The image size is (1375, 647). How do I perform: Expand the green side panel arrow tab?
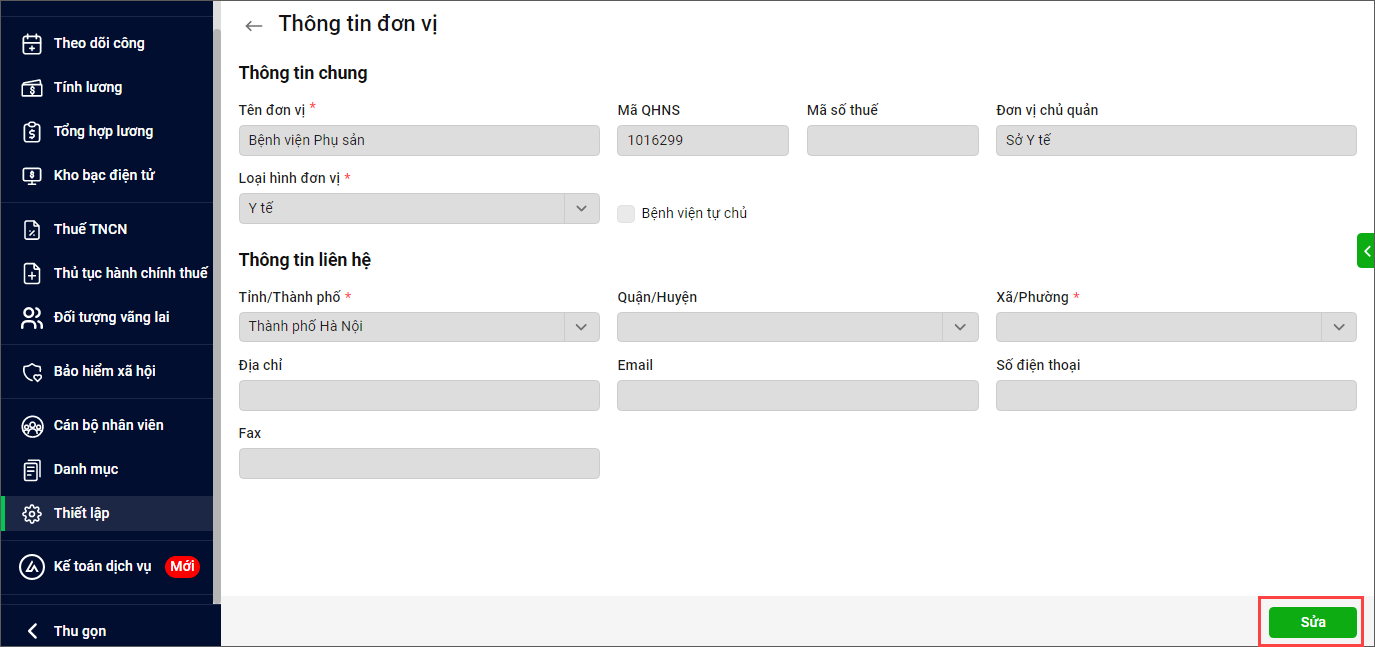(x=1366, y=250)
